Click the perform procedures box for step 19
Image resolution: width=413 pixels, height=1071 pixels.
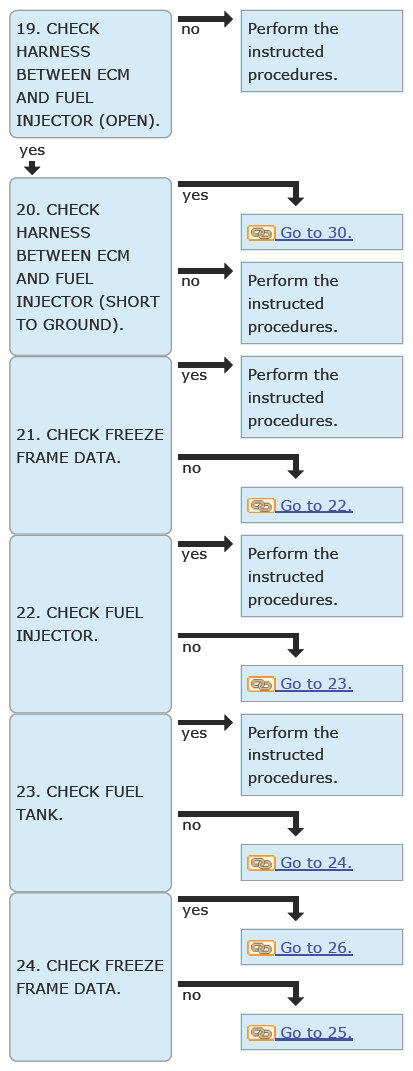click(322, 51)
